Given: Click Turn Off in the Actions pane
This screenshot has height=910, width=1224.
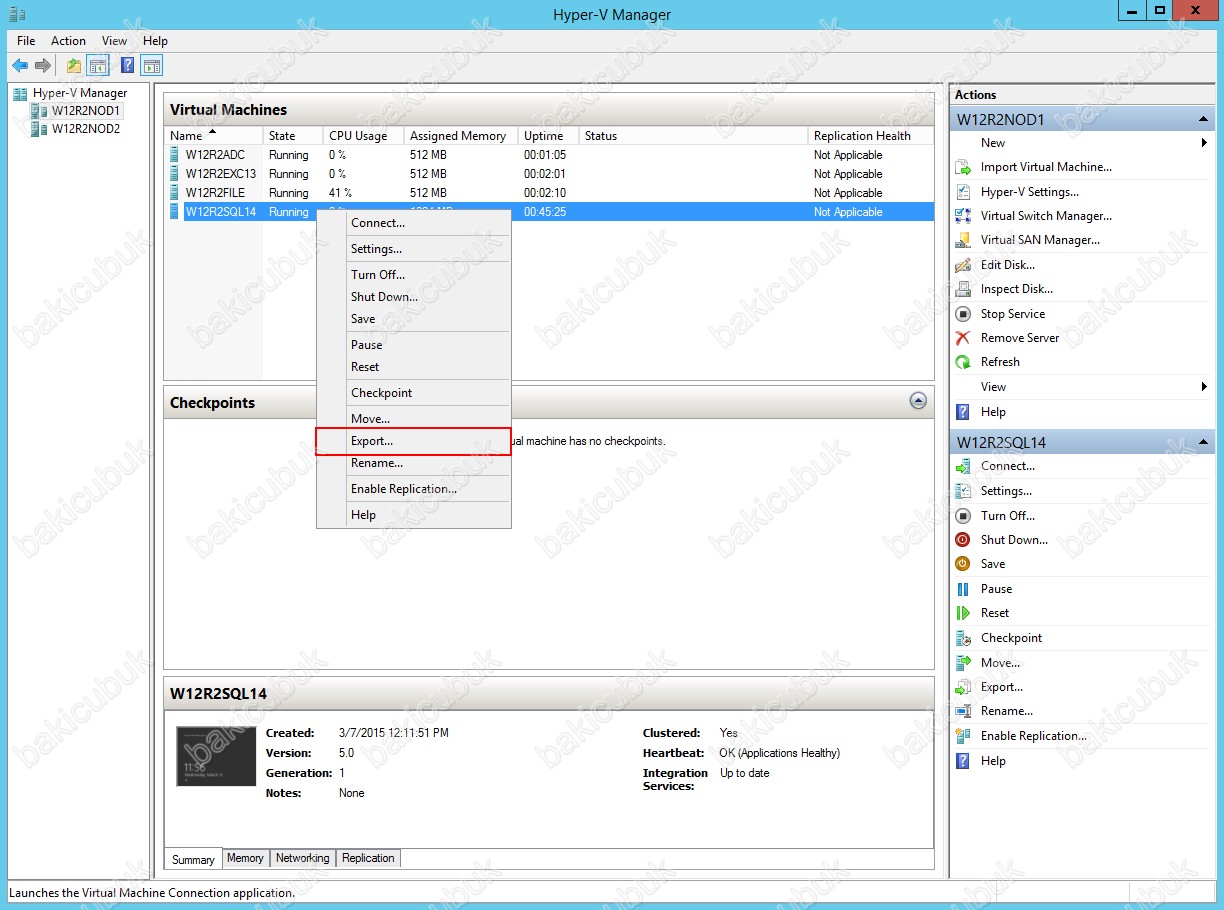Looking at the screenshot, I should click(x=1008, y=516).
